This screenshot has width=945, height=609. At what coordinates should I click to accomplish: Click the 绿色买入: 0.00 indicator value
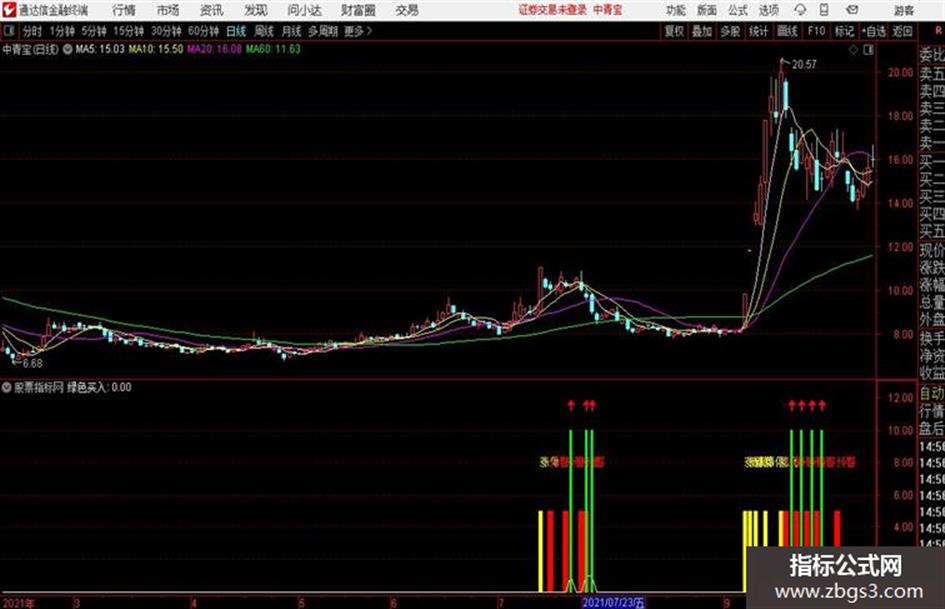click(x=99, y=388)
